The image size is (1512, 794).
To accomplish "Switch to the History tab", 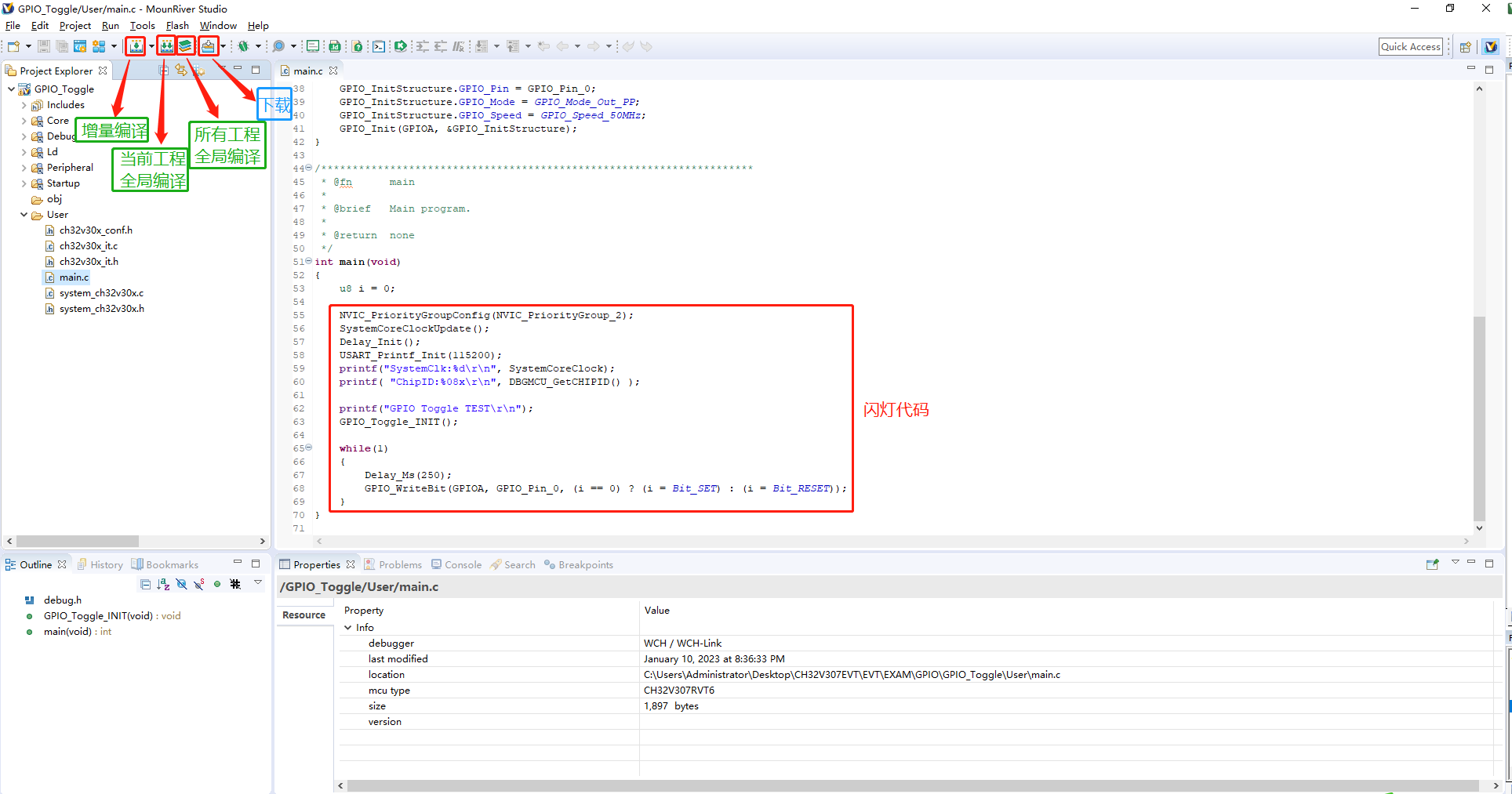I will [100, 564].
